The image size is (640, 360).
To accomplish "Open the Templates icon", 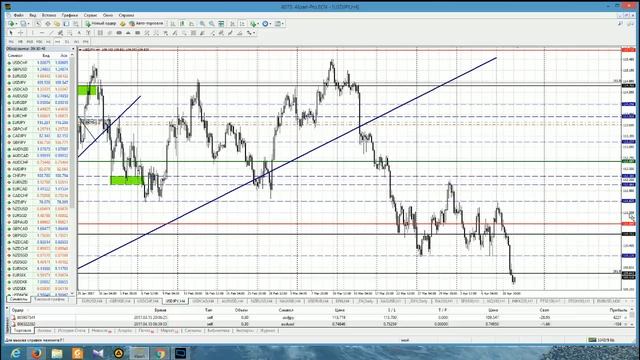I will pyautogui.click(x=278, y=24).
